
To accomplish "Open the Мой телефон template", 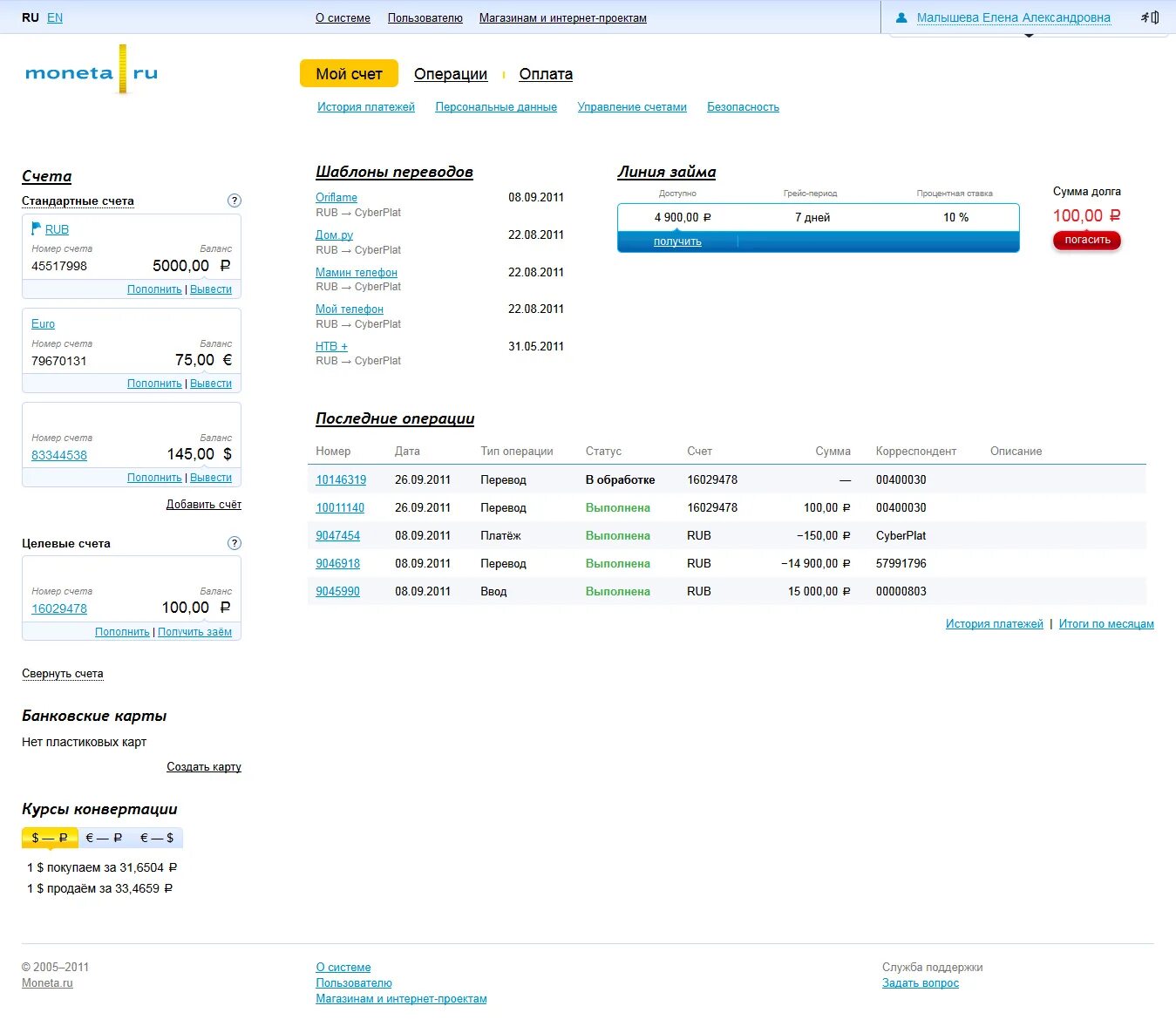I will [x=350, y=309].
